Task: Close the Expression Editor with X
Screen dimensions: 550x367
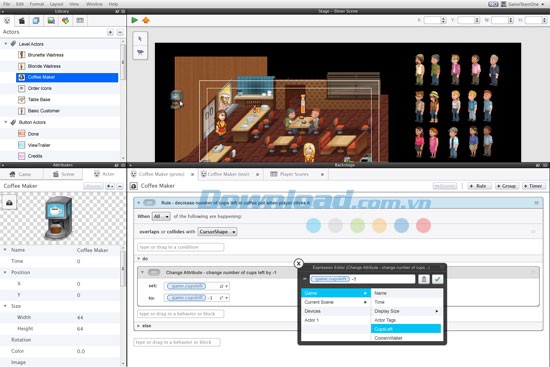Action: [299, 263]
